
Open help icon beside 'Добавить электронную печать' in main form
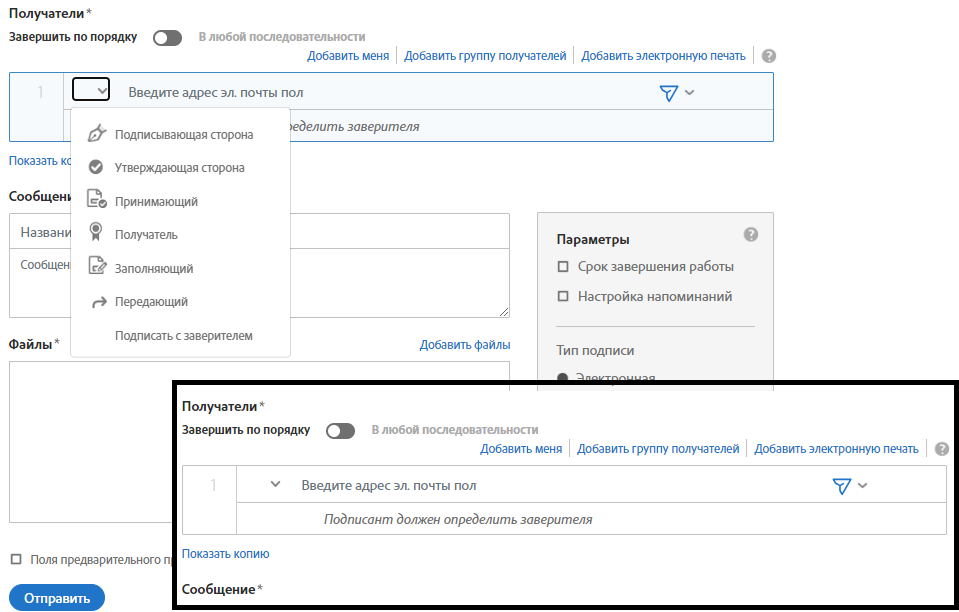769,56
